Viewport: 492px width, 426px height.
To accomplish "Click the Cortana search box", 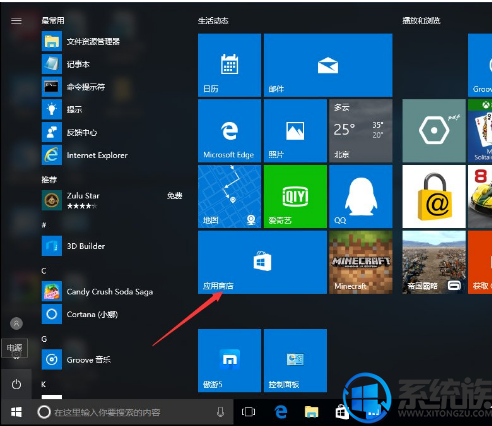I will pyautogui.click(x=133, y=412).
